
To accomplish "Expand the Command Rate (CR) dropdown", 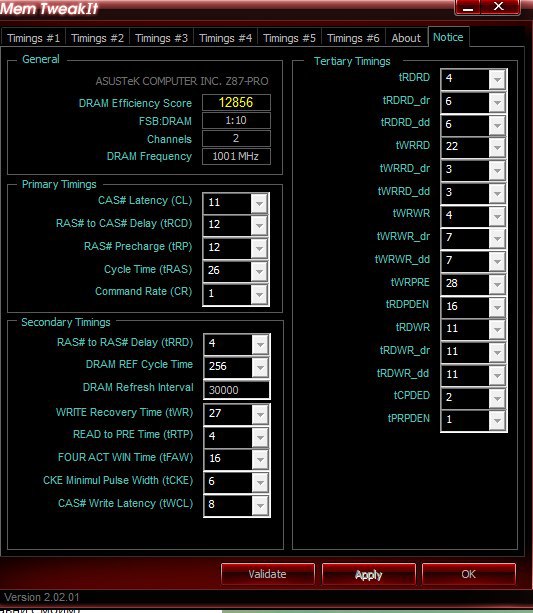I will 259,294.
